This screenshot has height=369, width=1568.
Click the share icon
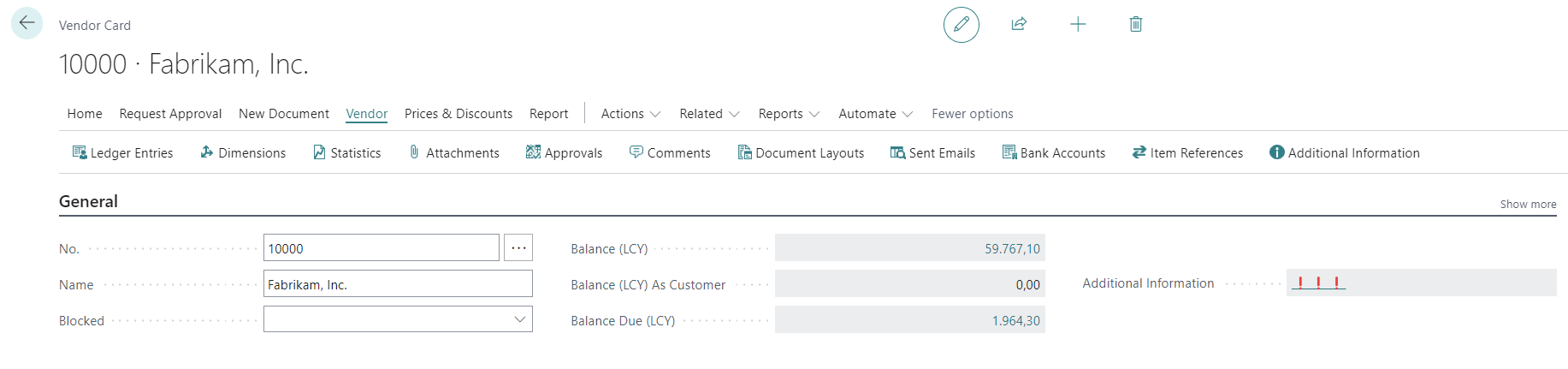point(1019,24)
